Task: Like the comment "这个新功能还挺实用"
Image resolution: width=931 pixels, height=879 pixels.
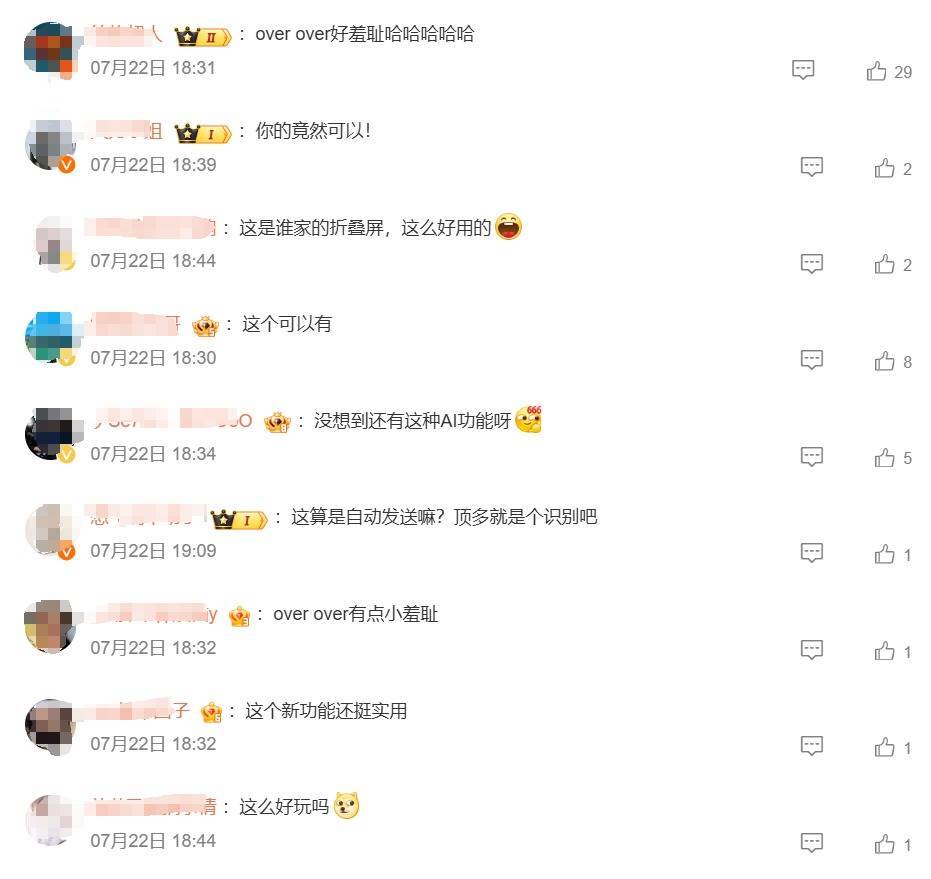Action: coord(884,747)
